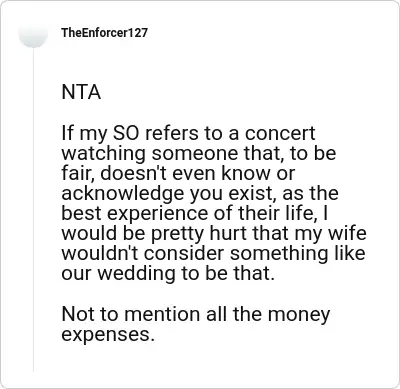
Task: Click the phrase 'to be that.' ending paragraph
Action: click(x=228, y=273)
